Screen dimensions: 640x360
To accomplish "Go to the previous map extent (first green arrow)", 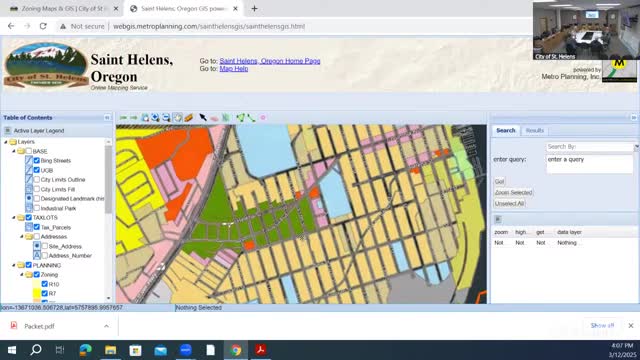I will coord(123,118).
